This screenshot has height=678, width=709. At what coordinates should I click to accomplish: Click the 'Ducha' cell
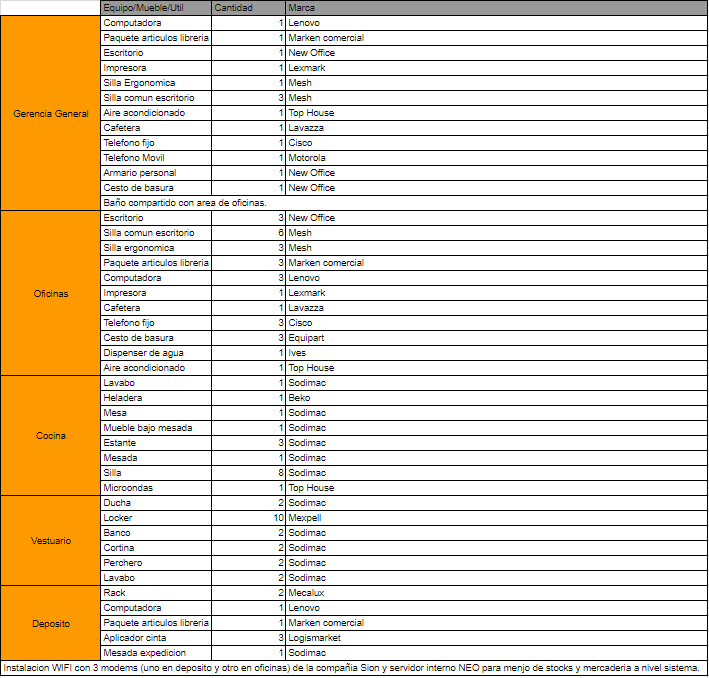tap(156, 503)
